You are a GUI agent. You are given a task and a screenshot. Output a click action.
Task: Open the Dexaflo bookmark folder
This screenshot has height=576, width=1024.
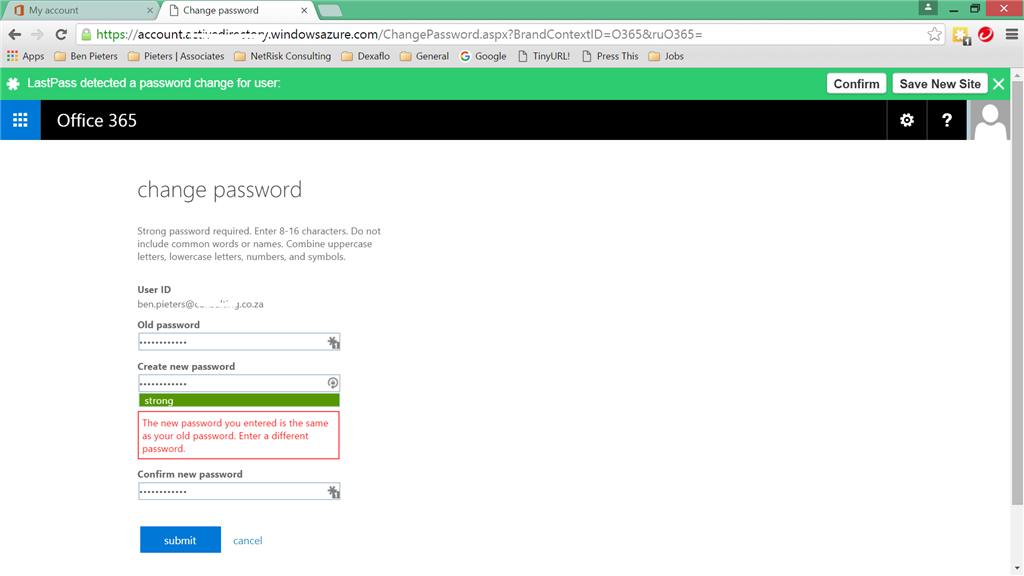(x=366, y=56)
